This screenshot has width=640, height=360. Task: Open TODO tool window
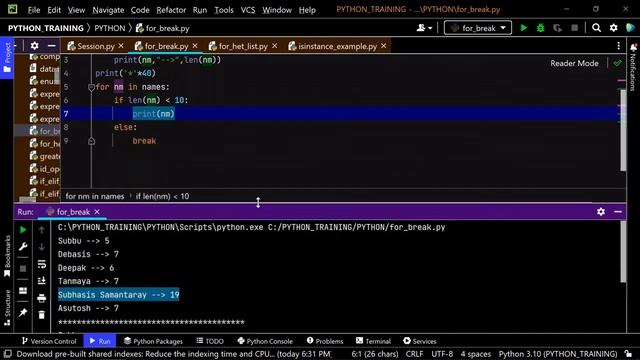point(210,341)
